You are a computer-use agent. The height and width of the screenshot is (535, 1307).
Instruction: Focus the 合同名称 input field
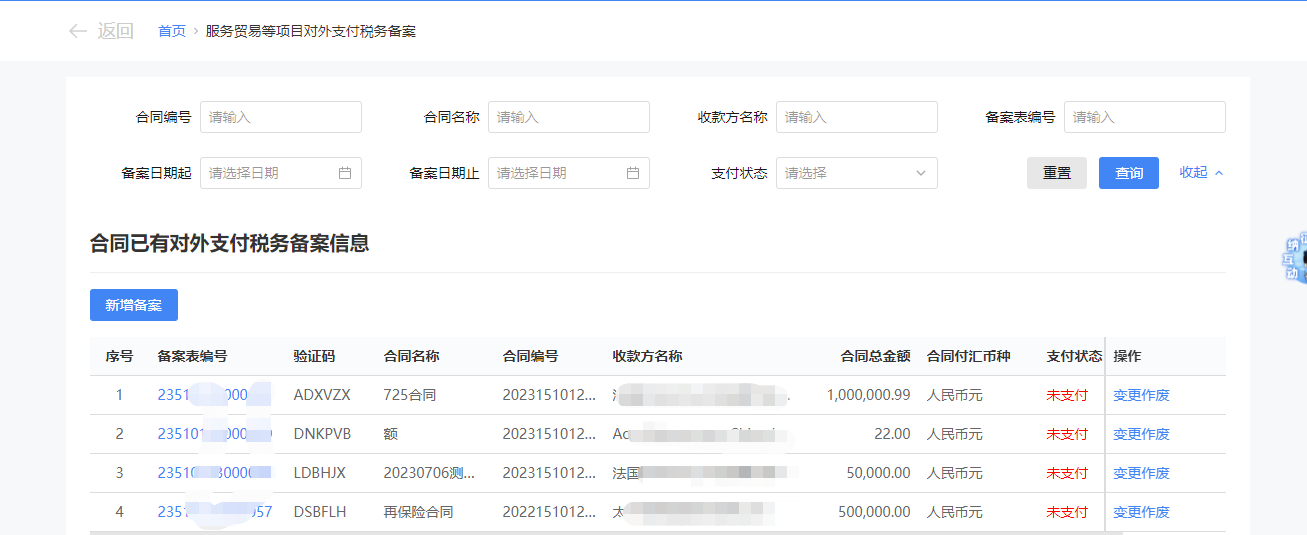click(569, 117)
